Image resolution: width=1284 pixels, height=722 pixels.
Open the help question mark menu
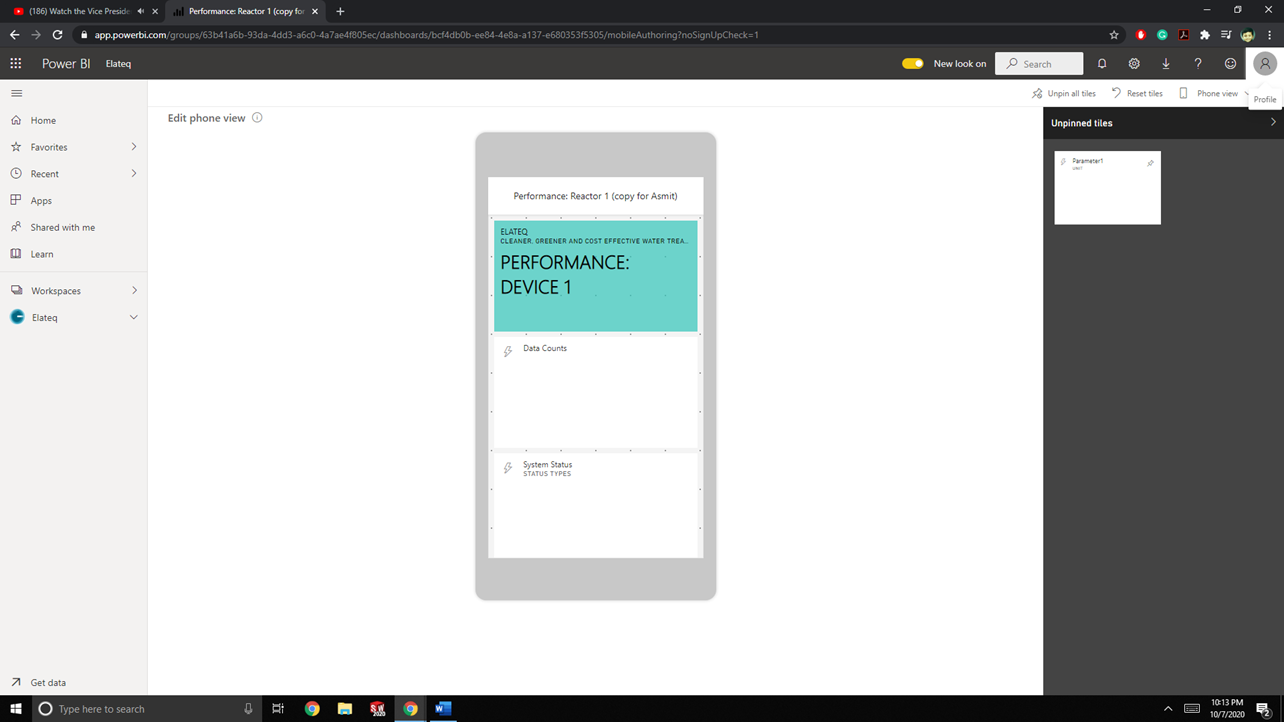coord(1198,63)
